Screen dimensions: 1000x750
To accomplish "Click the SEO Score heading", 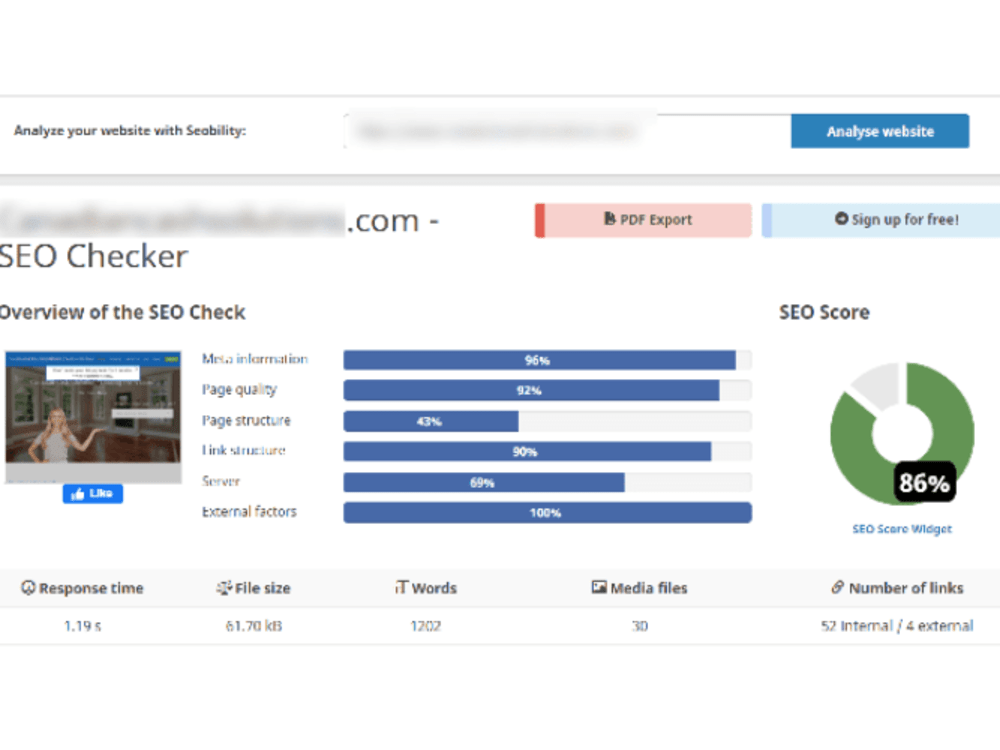I will pos(824,312).
